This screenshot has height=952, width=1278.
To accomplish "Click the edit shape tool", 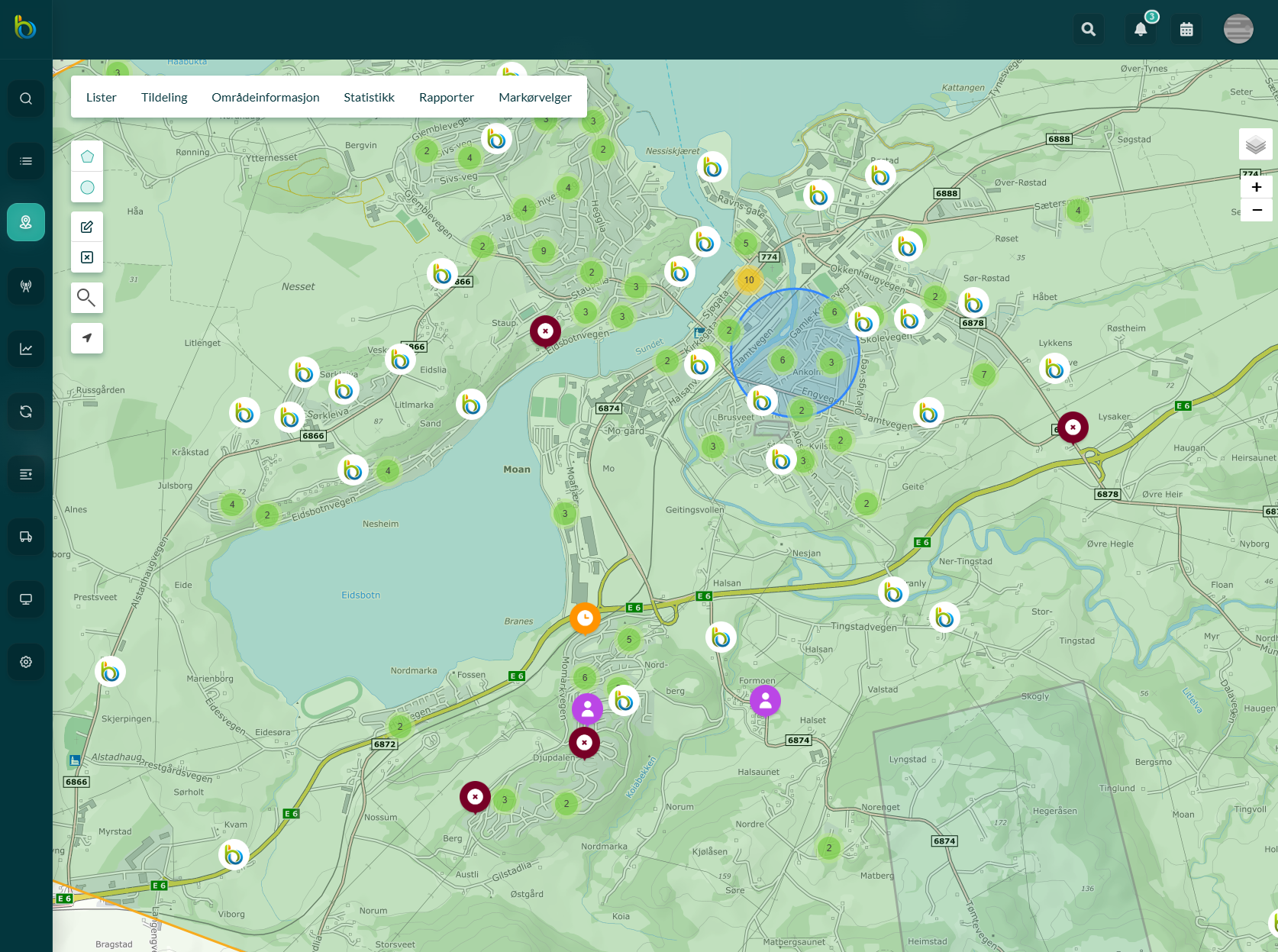I will (x=87, y=227).
